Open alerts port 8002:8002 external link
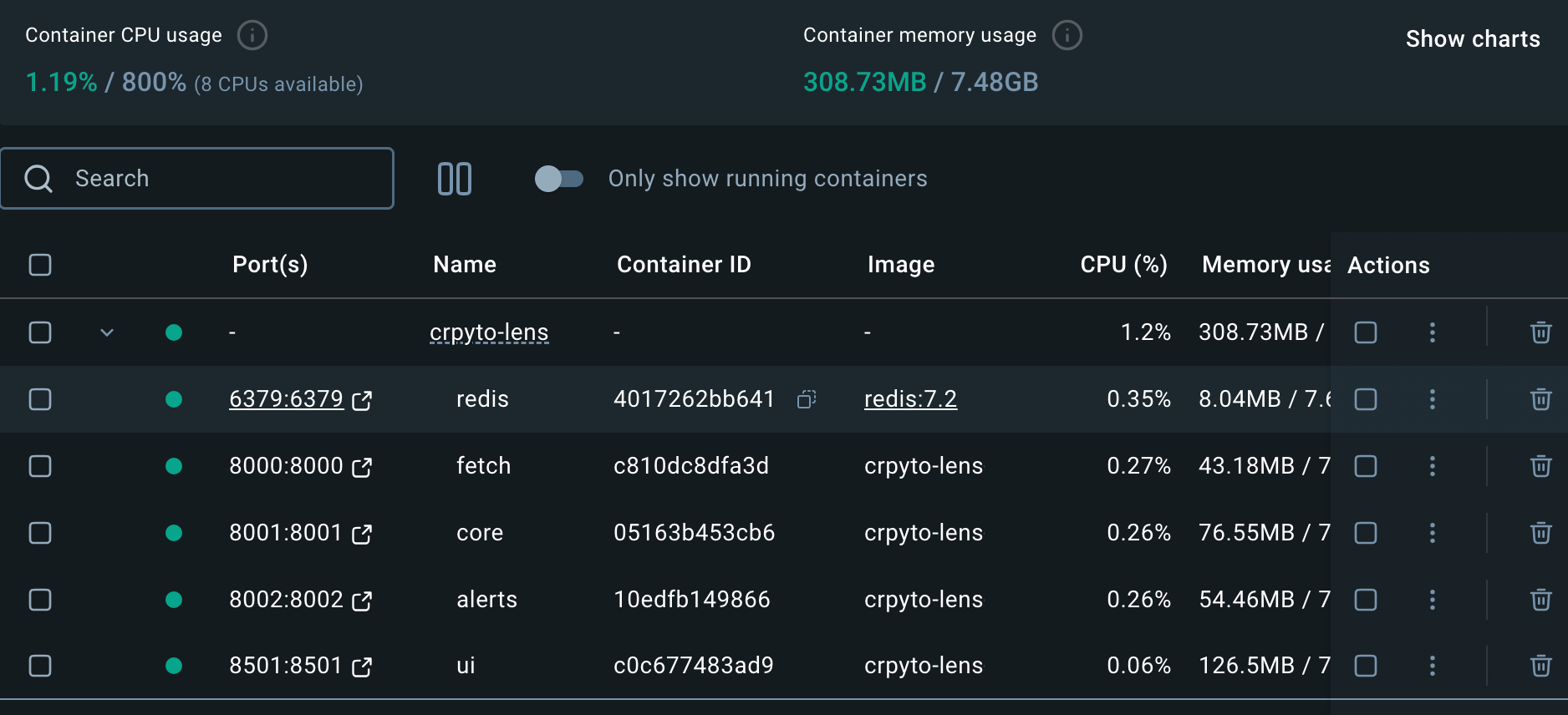The height and width of the screenshot is (715, 1568). (362, 601)
